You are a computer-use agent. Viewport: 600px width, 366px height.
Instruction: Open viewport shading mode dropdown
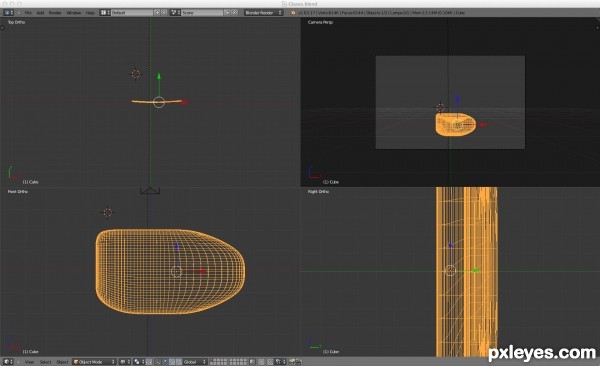[x=125, y=362]
